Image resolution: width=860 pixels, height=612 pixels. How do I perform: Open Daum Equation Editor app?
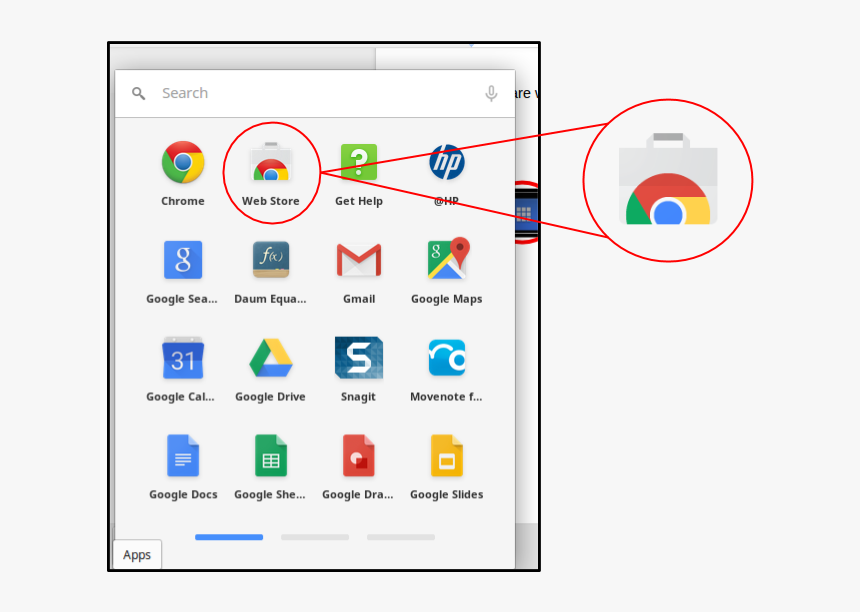(x=271, y=259)
